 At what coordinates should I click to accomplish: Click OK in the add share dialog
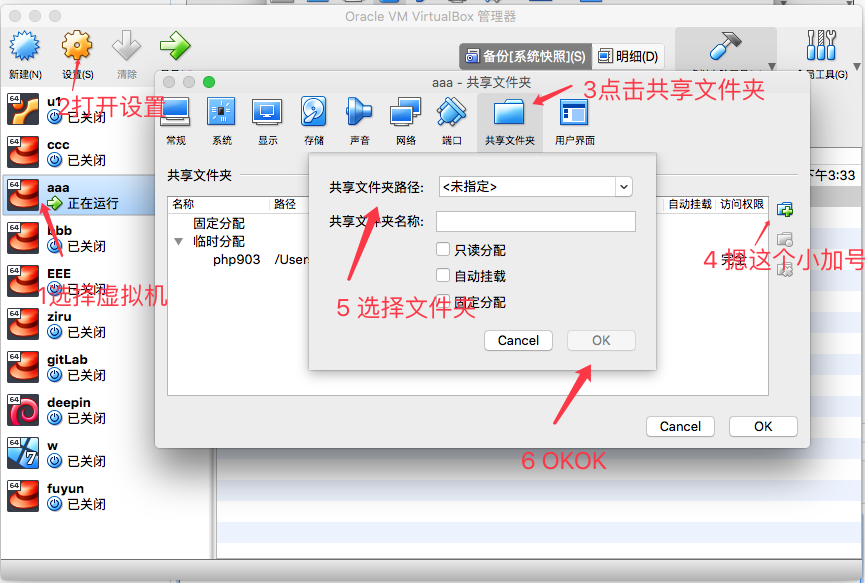coord(601,340)
